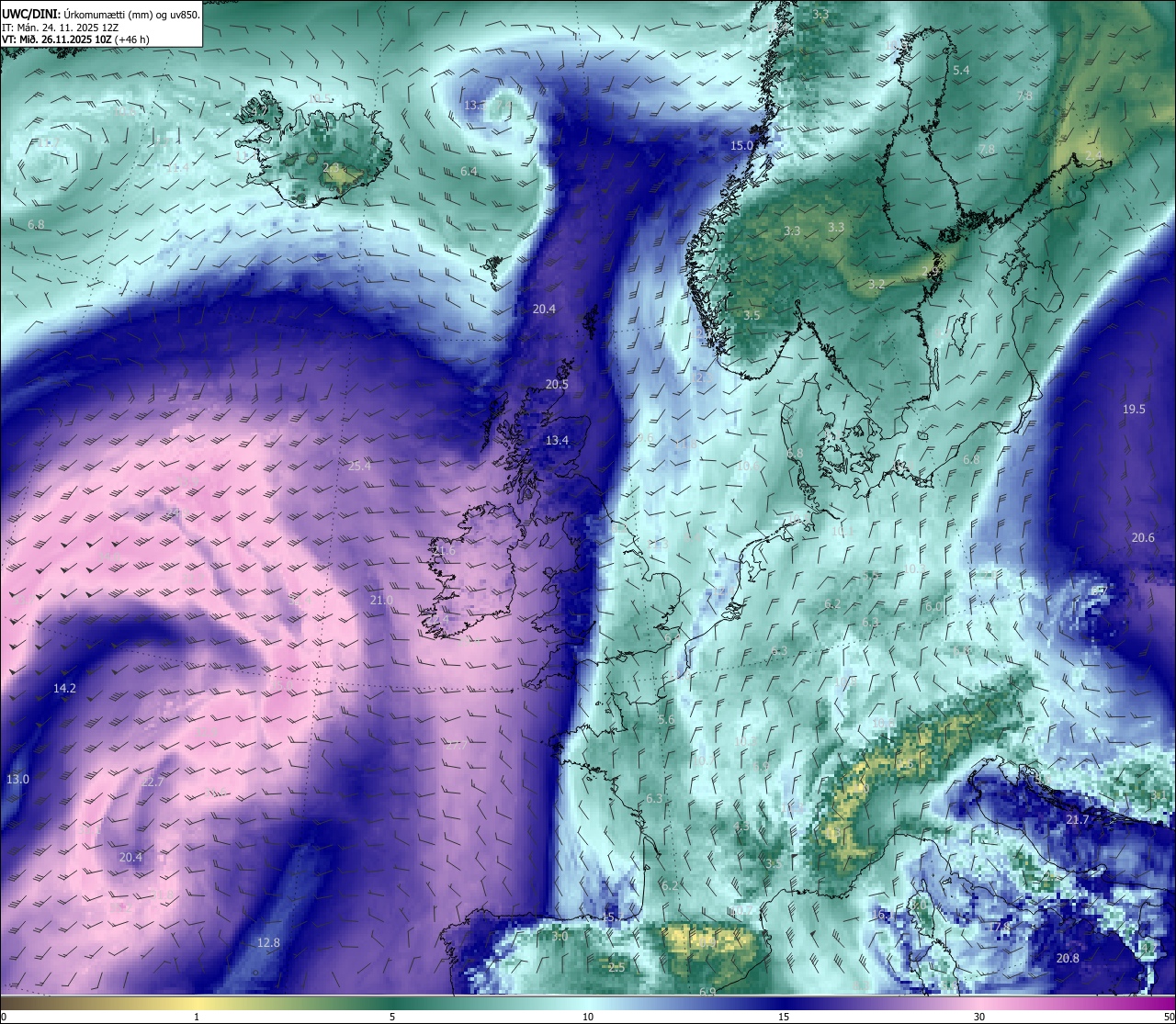The height and width of the screenshot is (1024, 1176).
Task: Click the colorbar scale label 50
Action: (1169, 1017)
